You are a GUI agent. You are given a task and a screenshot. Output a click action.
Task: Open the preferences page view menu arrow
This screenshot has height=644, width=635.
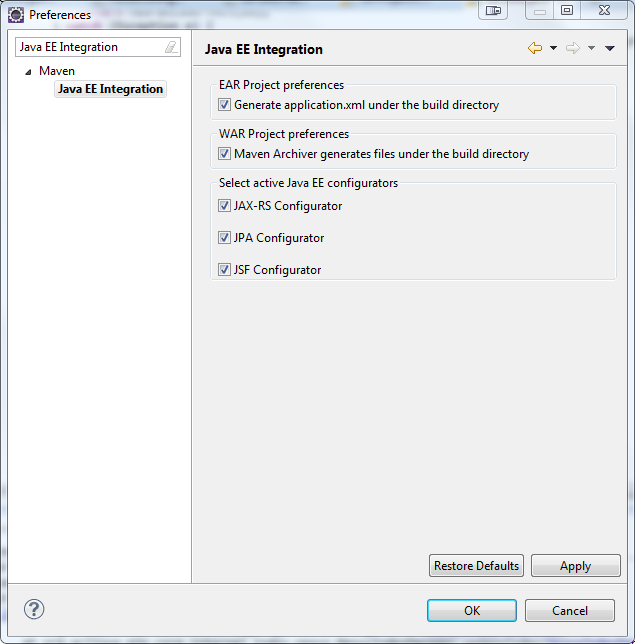click(610, 48)
